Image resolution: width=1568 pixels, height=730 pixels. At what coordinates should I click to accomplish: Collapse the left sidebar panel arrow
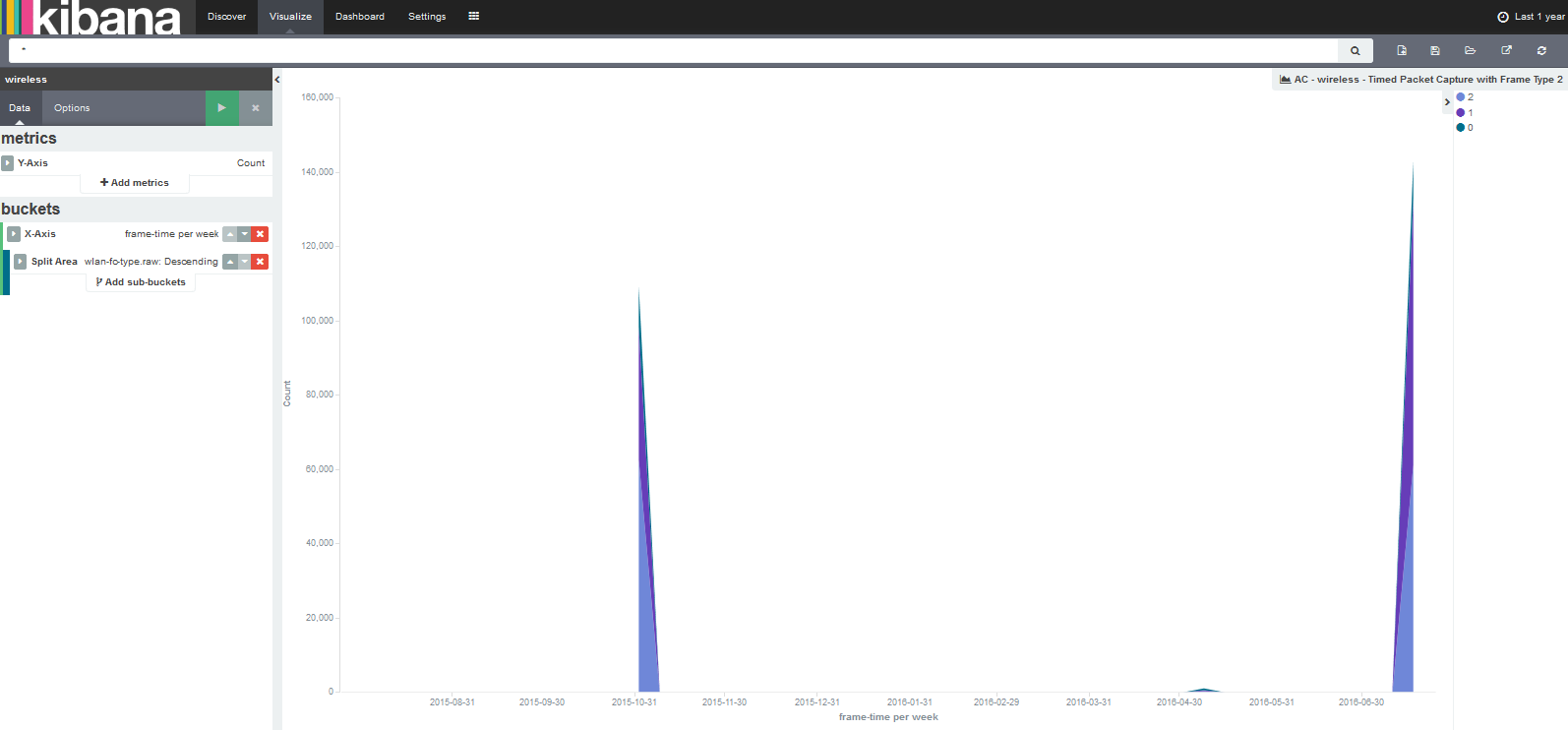(277, 80)
